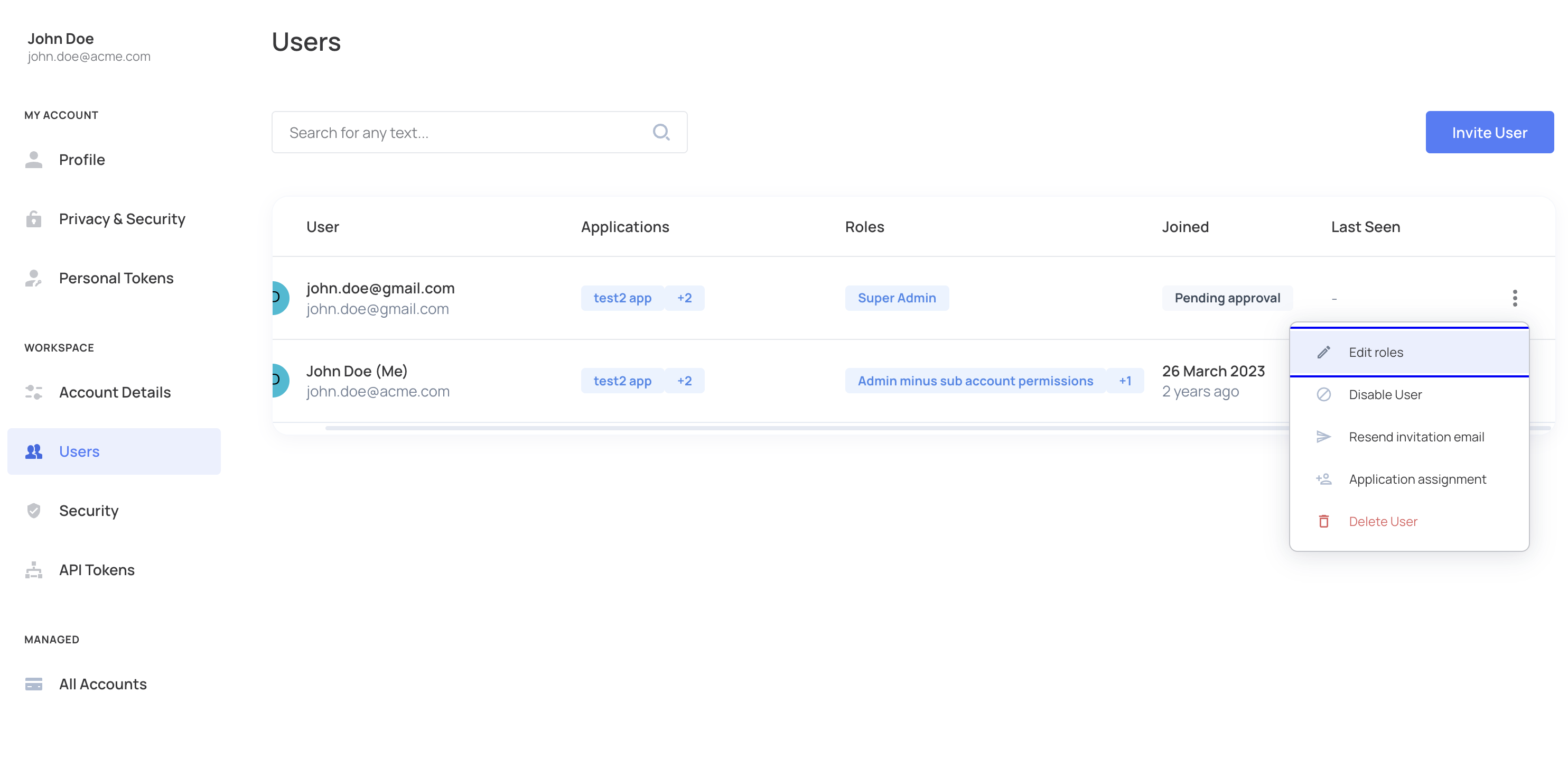
Task: Click the paper-plane icon for Resend invitation
Action: coord(1323,437)
